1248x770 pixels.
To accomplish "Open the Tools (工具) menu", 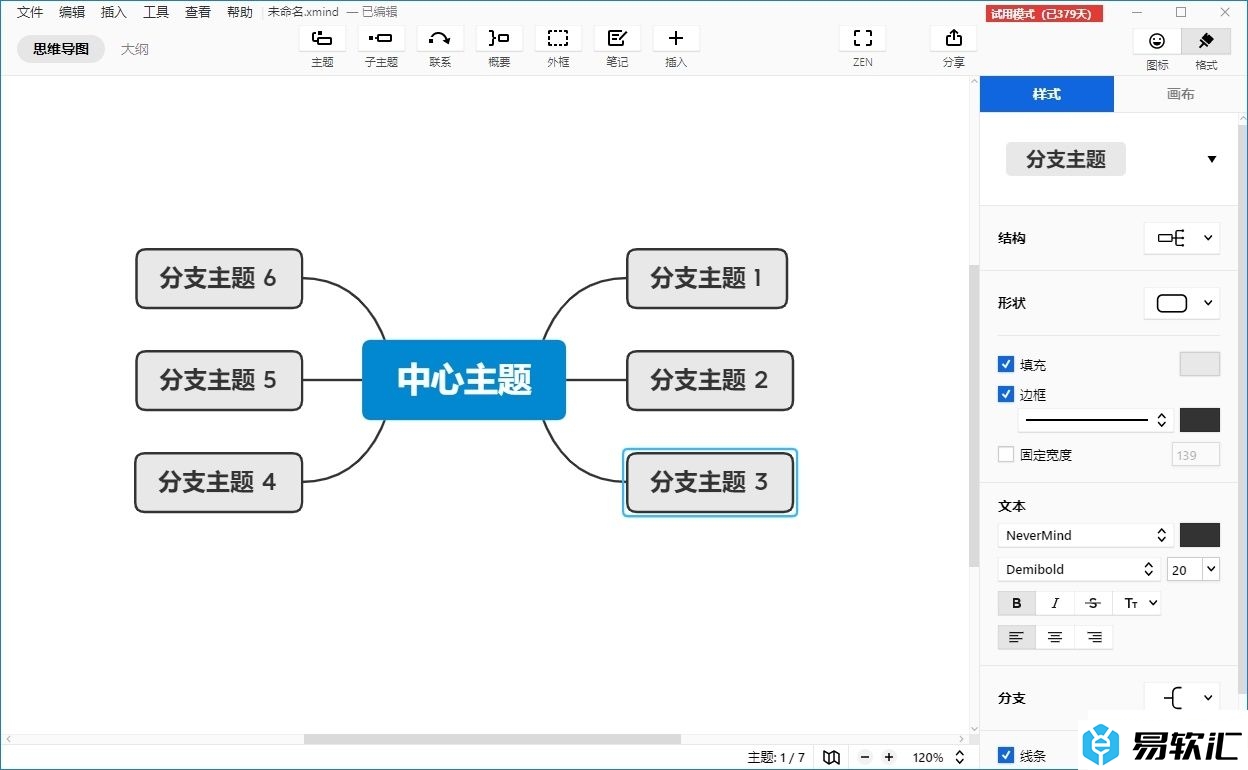I will tap(156, 12).
